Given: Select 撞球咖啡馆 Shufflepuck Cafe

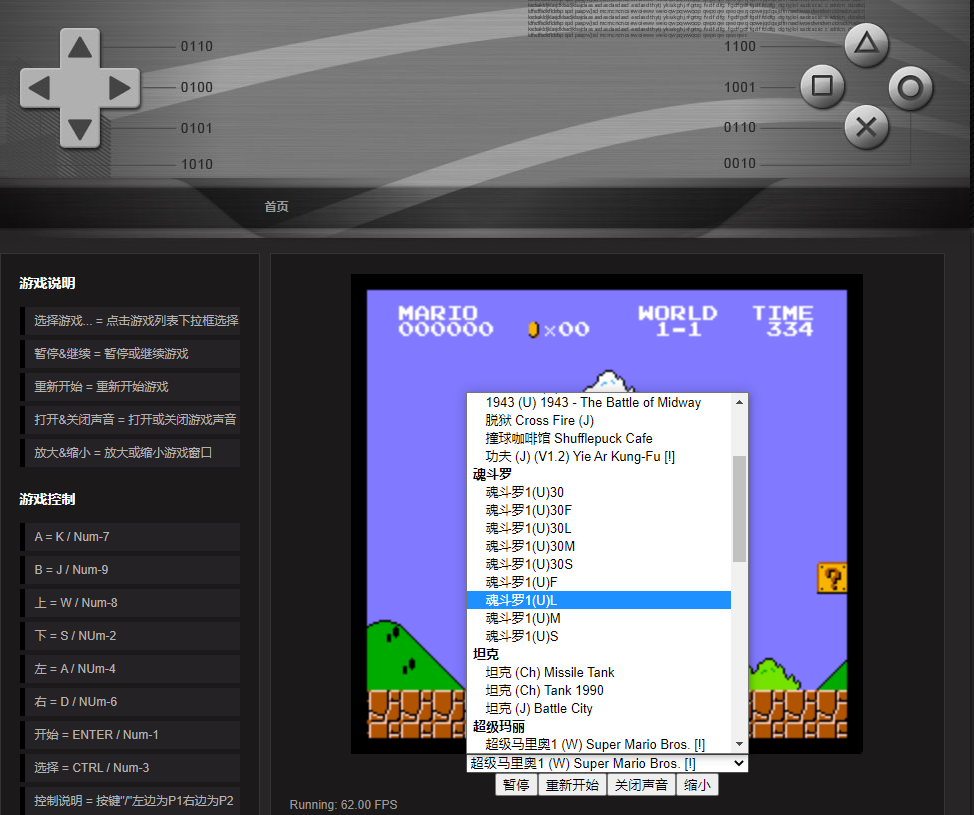Looking at the screenshot, I should point(599,439).
